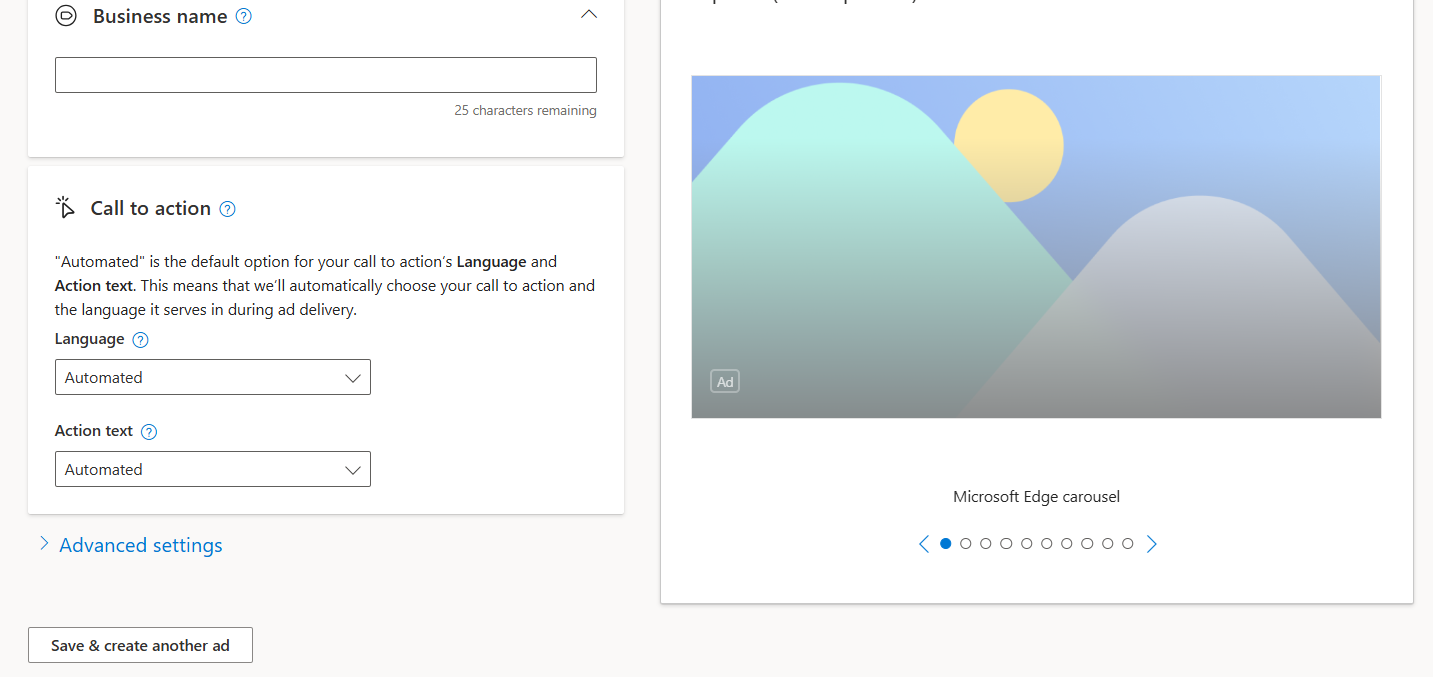Click the Business name section icon
Viewport: 1433px width, 677px height.
(66, 16)
